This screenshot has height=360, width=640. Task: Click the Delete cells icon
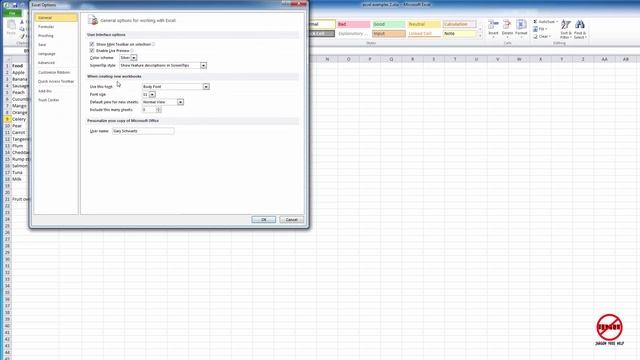click(507, 24)
